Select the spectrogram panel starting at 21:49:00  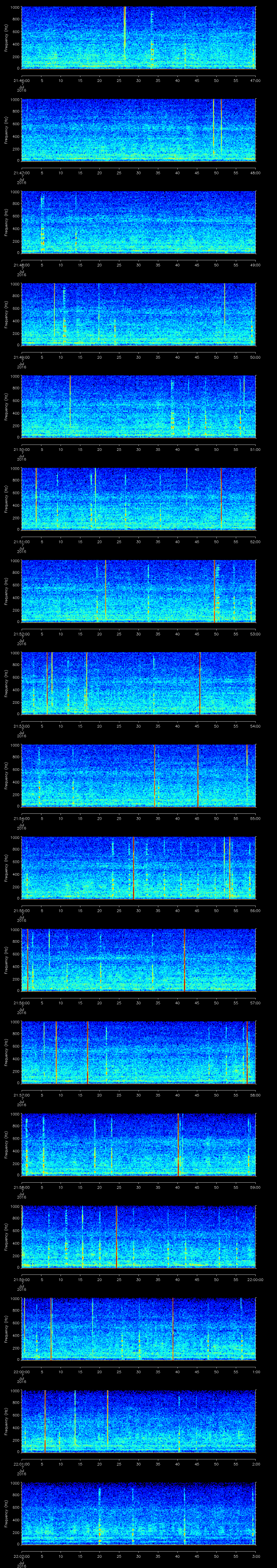[x=139, y=314]
